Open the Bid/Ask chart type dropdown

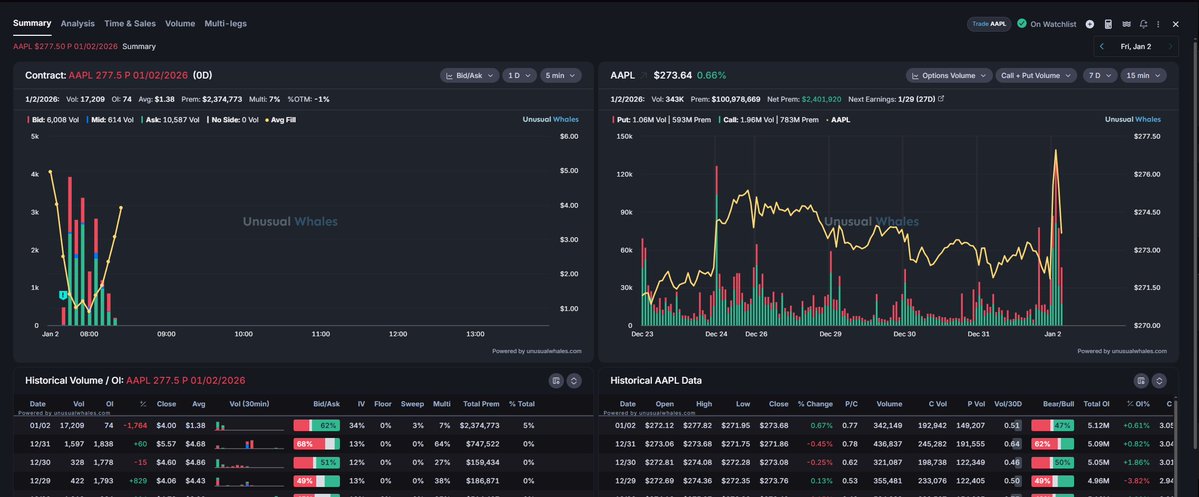(470, 76)
